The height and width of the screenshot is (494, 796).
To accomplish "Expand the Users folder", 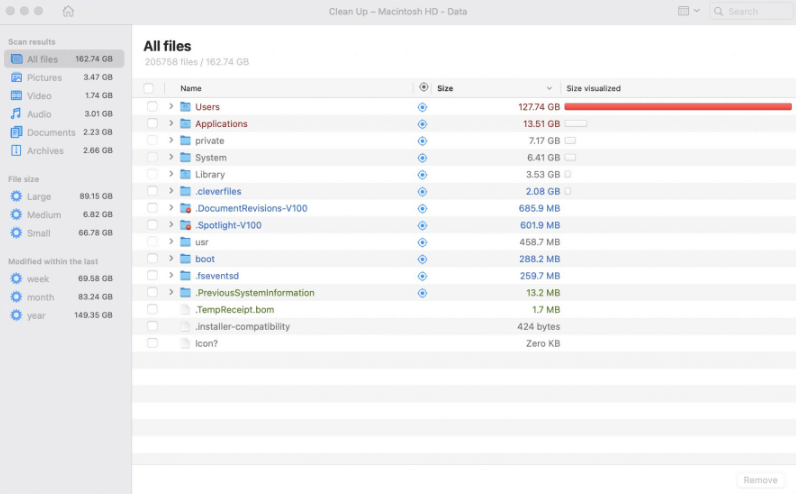I will (x=171, y=106).
